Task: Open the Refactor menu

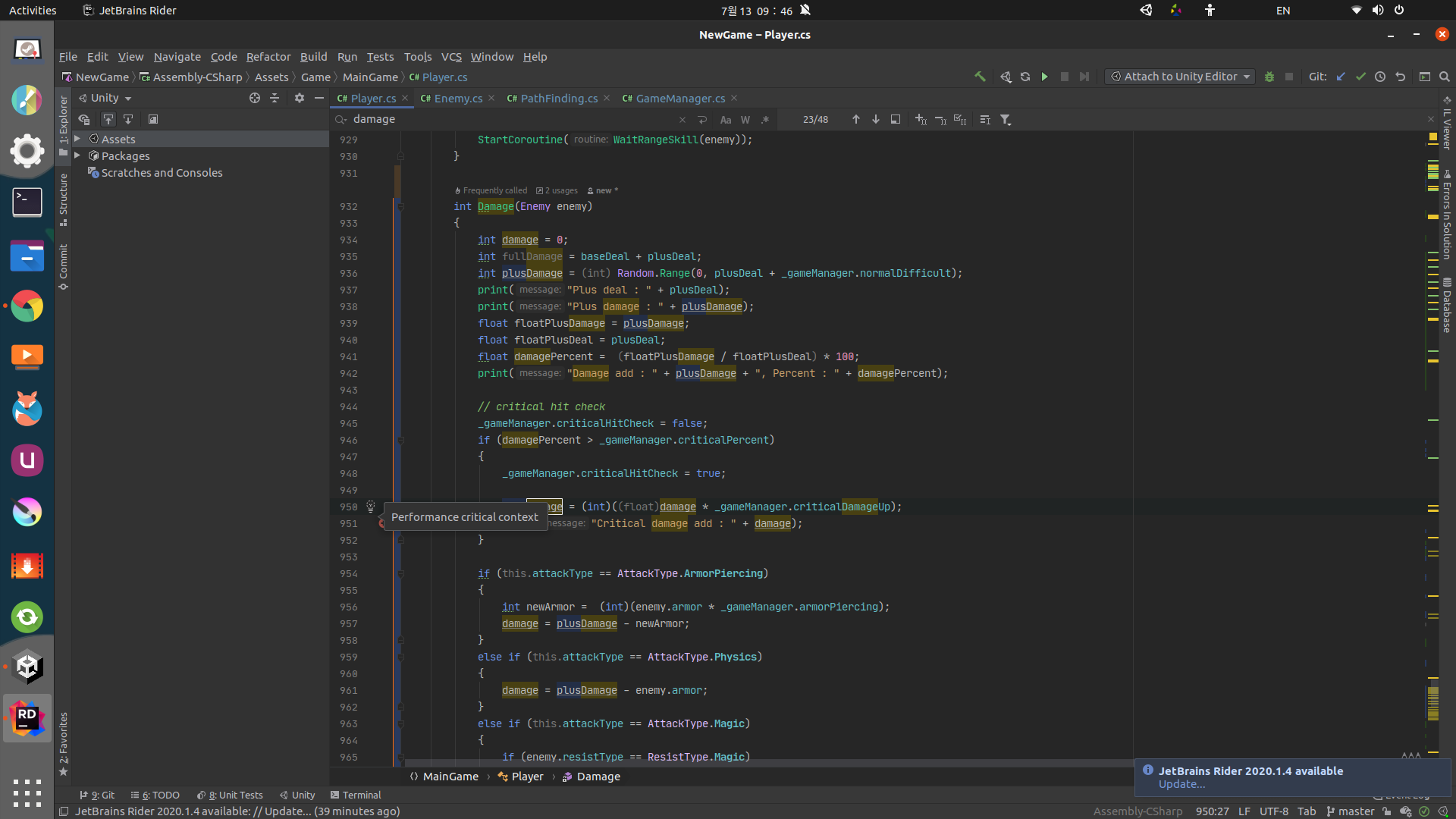Action: pyautogui.click(x=268, y=57)
